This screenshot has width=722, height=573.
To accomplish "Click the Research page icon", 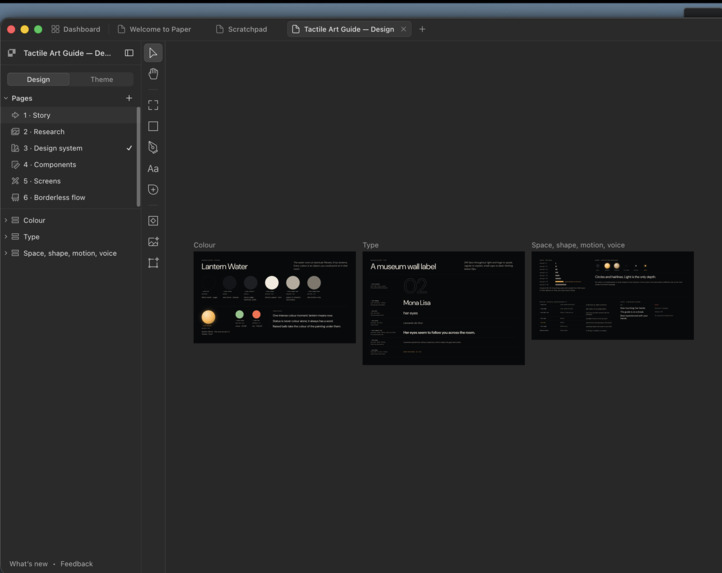I will coord(15,132).
